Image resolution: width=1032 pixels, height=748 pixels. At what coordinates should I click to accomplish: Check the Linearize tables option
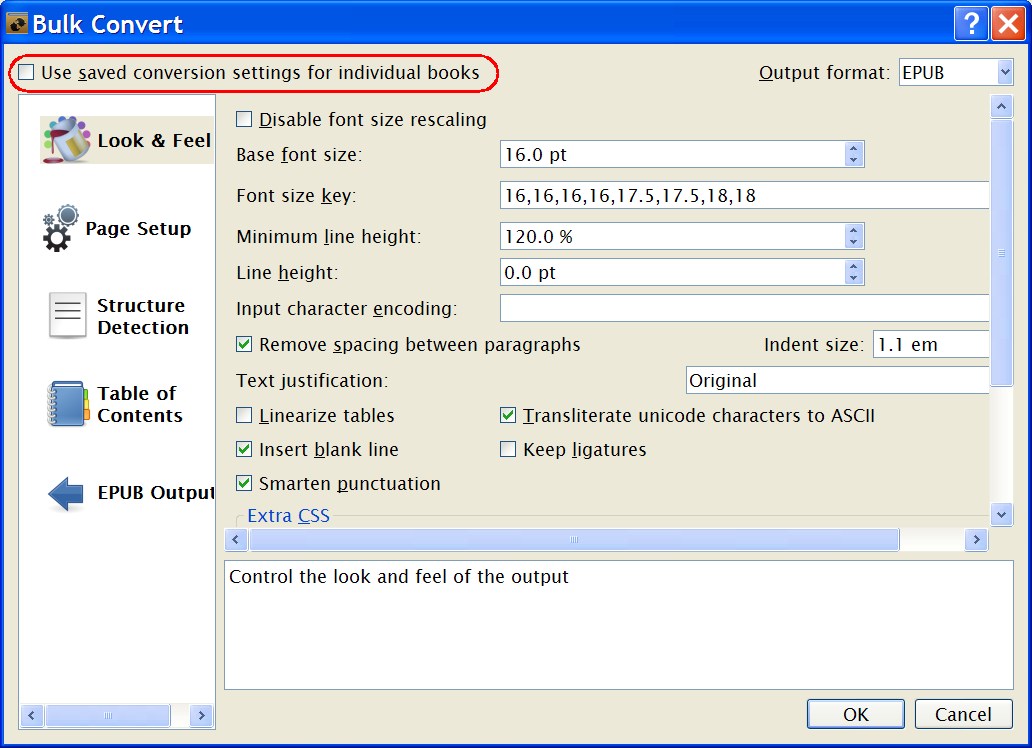click(244, 415)
